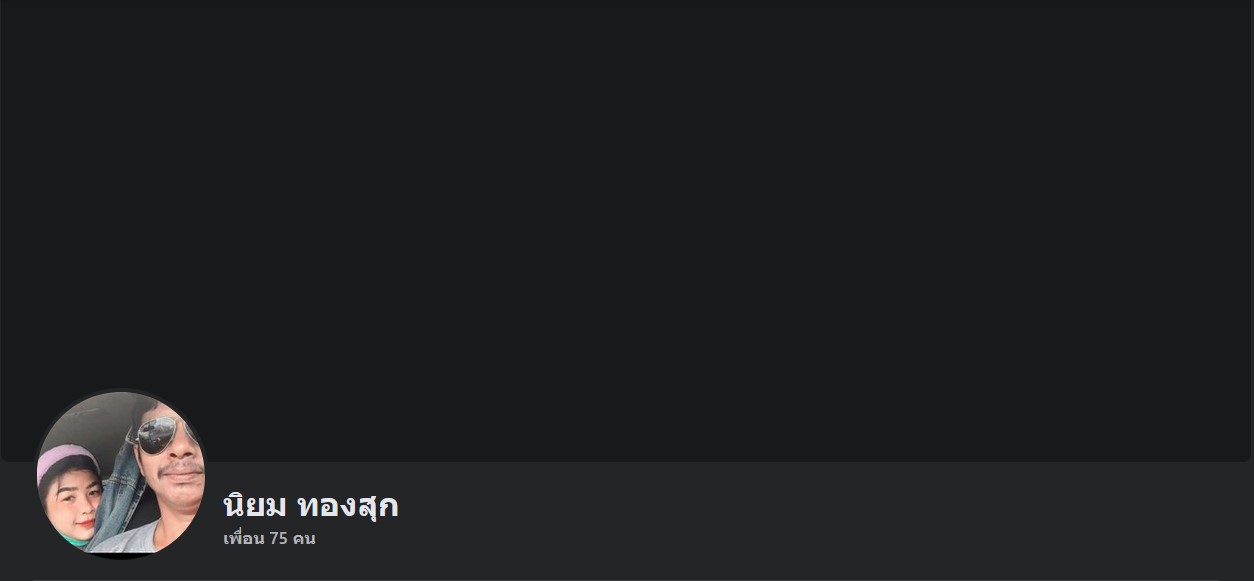Click the aviator sunglasses in the profile photo

165,433
